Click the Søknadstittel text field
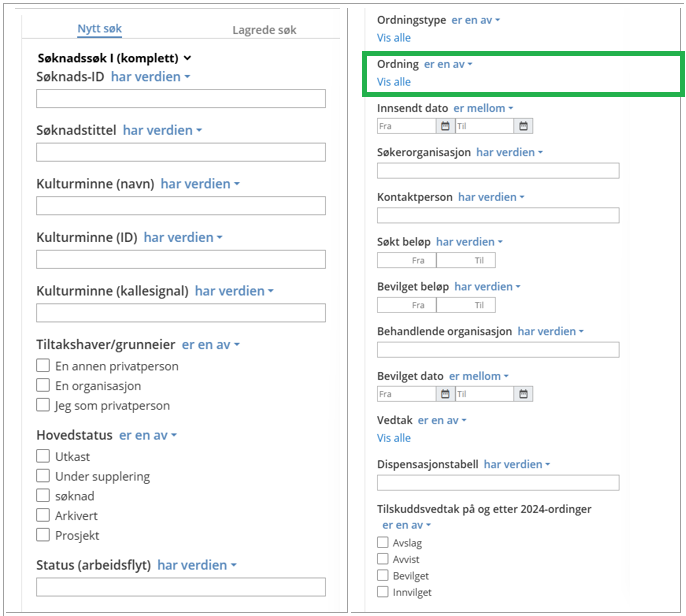This screenshot has height=616, width=686. [181, 152]
